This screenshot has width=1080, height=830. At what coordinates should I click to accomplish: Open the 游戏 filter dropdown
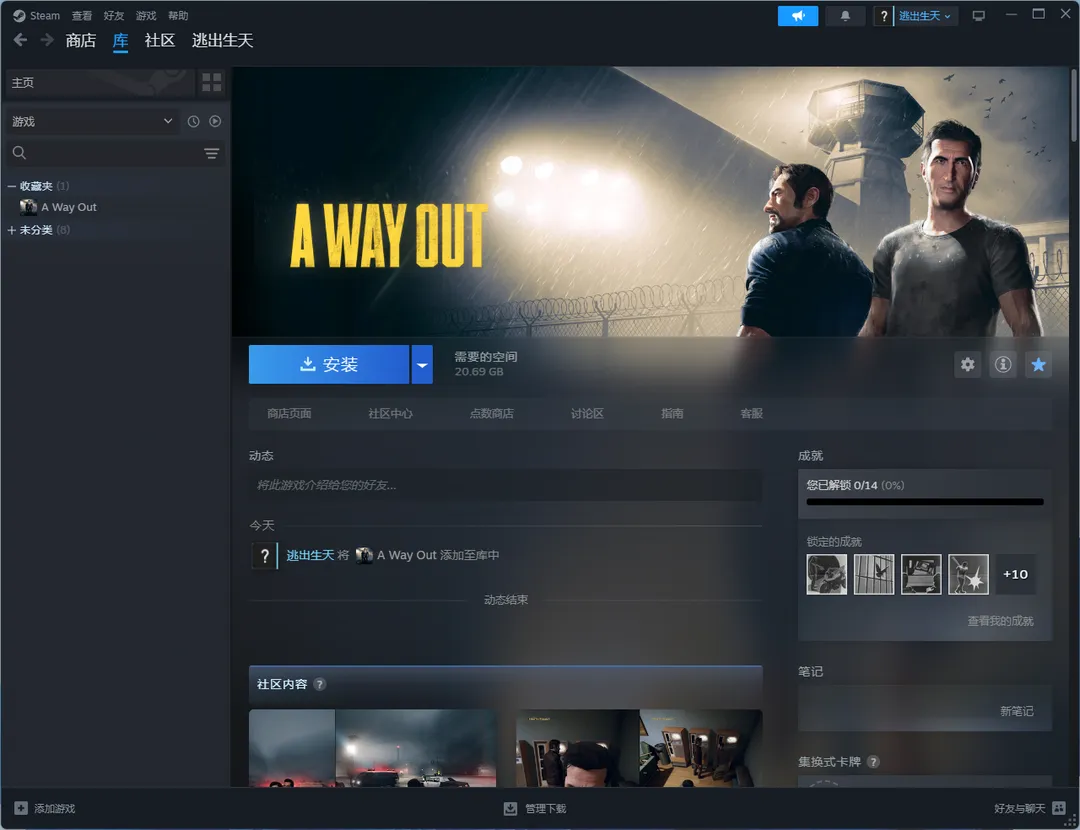(x=92, y=121)
